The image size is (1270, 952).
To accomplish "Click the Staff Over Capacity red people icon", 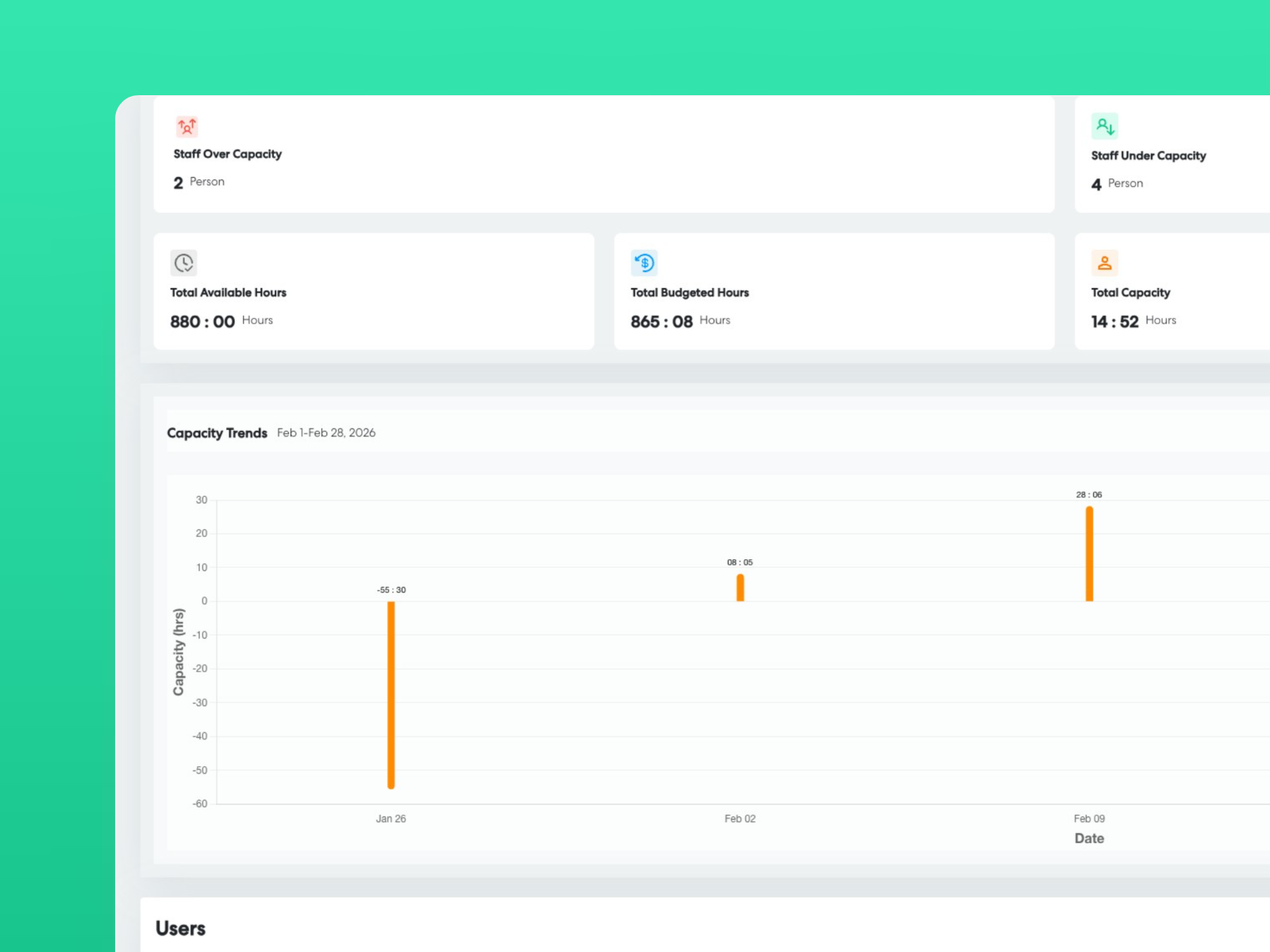I will click(187, 126).
